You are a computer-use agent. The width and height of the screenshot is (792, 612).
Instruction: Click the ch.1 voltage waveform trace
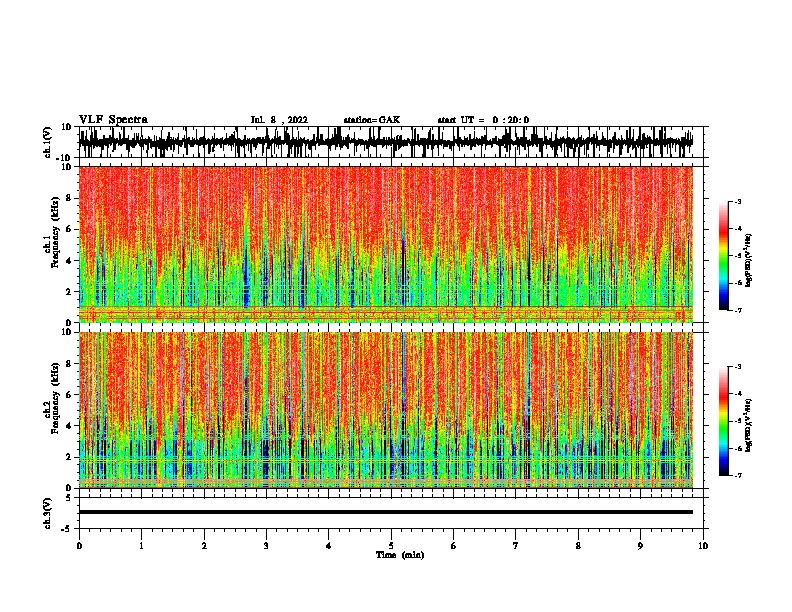pos(386,142)
